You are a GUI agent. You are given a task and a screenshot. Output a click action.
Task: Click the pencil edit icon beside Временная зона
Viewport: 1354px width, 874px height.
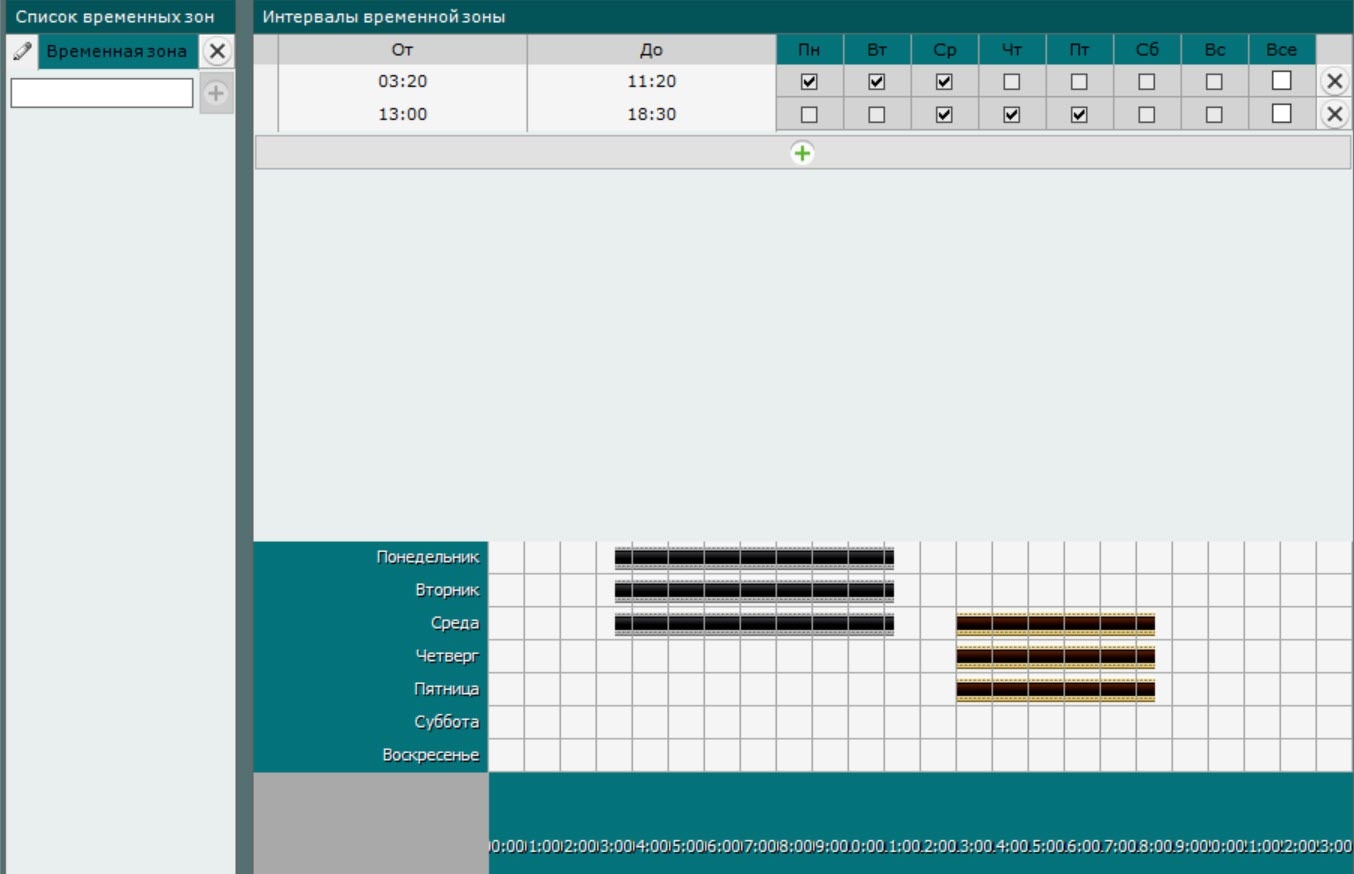pos(22,51)
